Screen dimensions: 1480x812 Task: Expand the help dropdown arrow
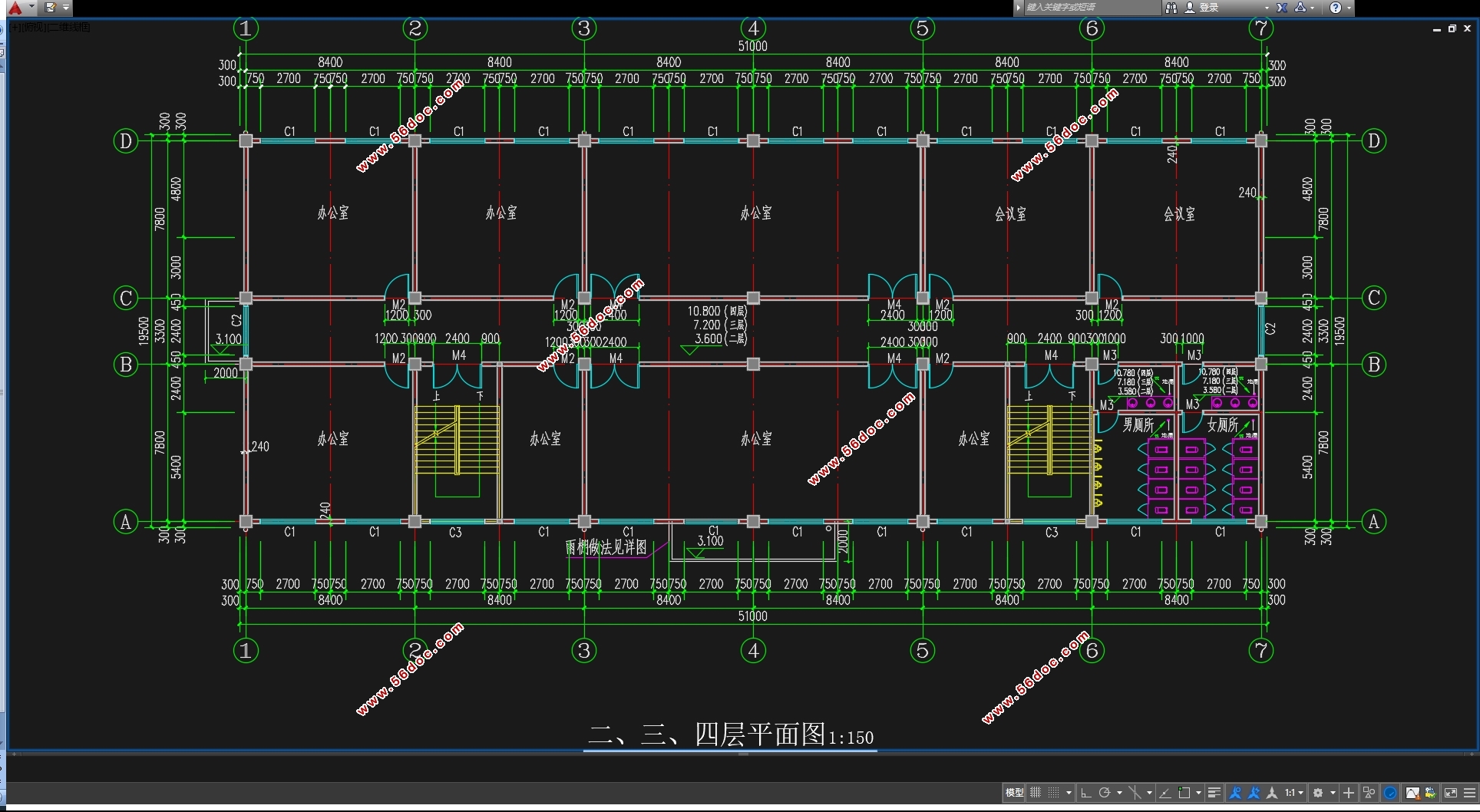point(1349,8)
